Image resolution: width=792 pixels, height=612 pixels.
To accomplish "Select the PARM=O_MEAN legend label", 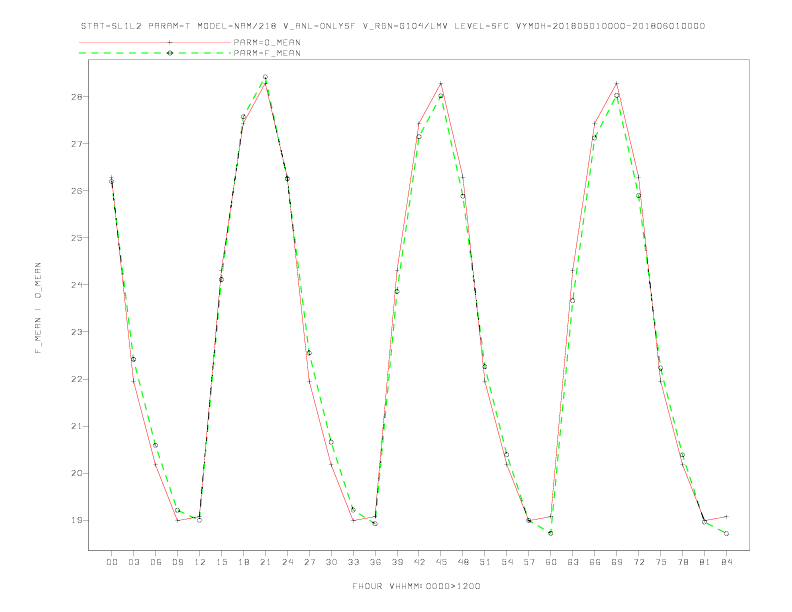I will 267,42.
